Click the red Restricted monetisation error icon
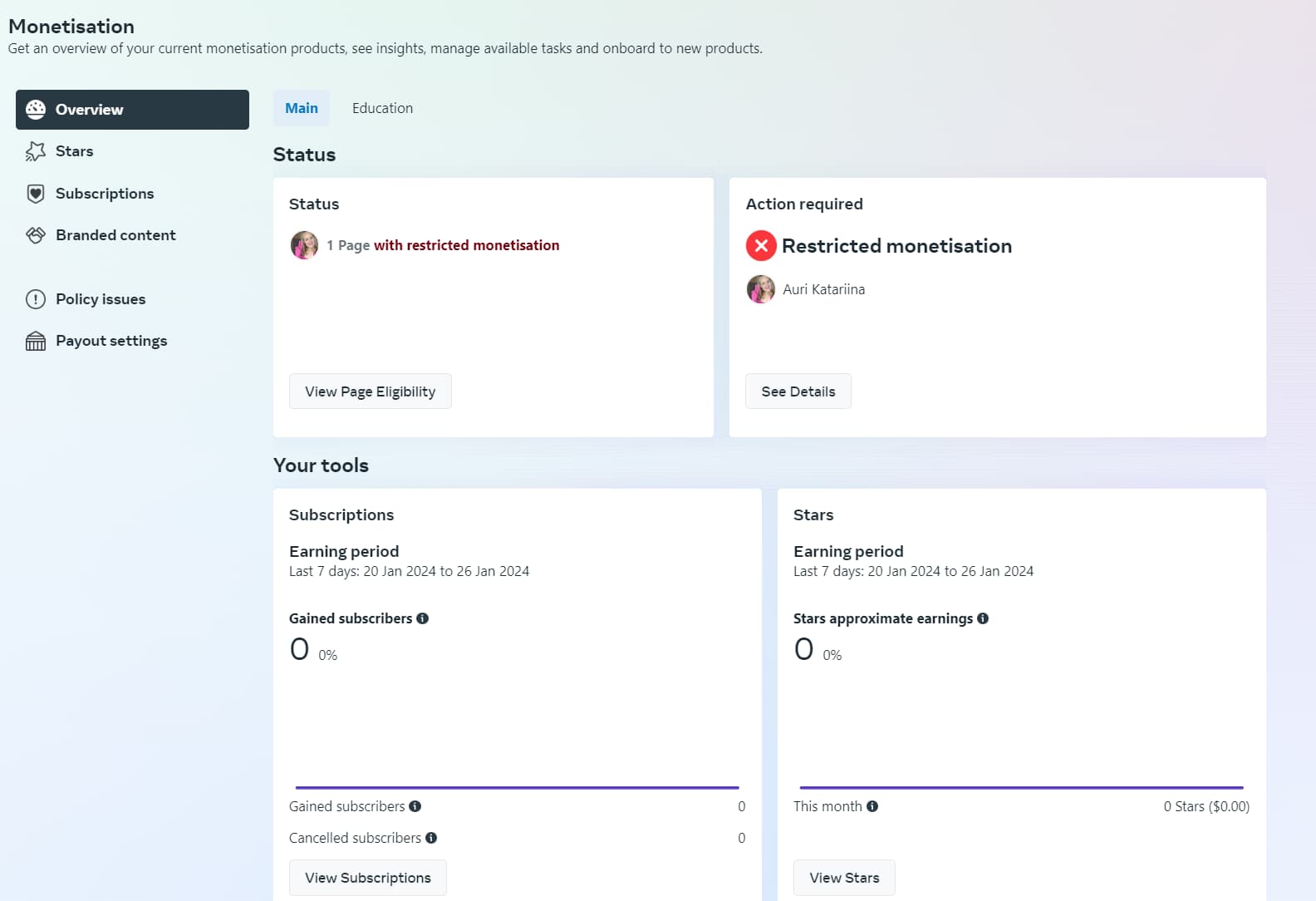Viewport: 1316px width, 901px height. pyautogui.click(x=760, y=246)
